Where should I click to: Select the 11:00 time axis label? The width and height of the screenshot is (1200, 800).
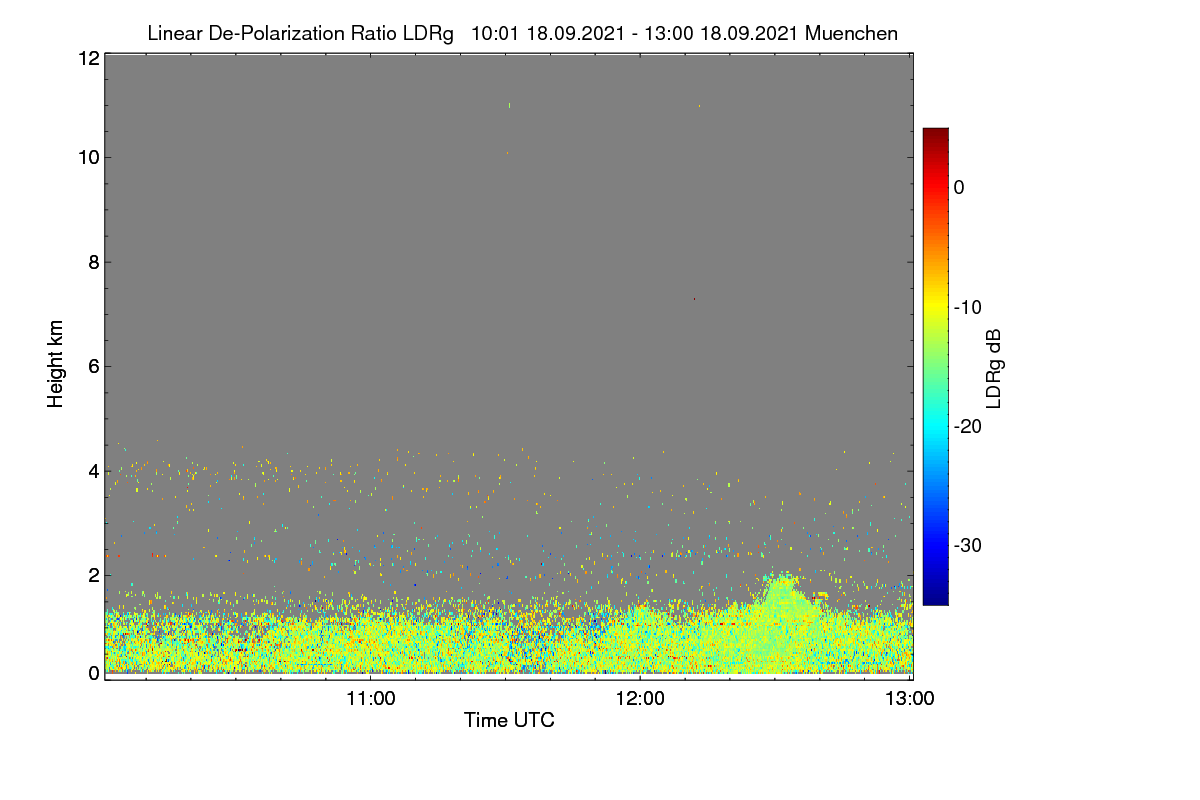(371, 698)
